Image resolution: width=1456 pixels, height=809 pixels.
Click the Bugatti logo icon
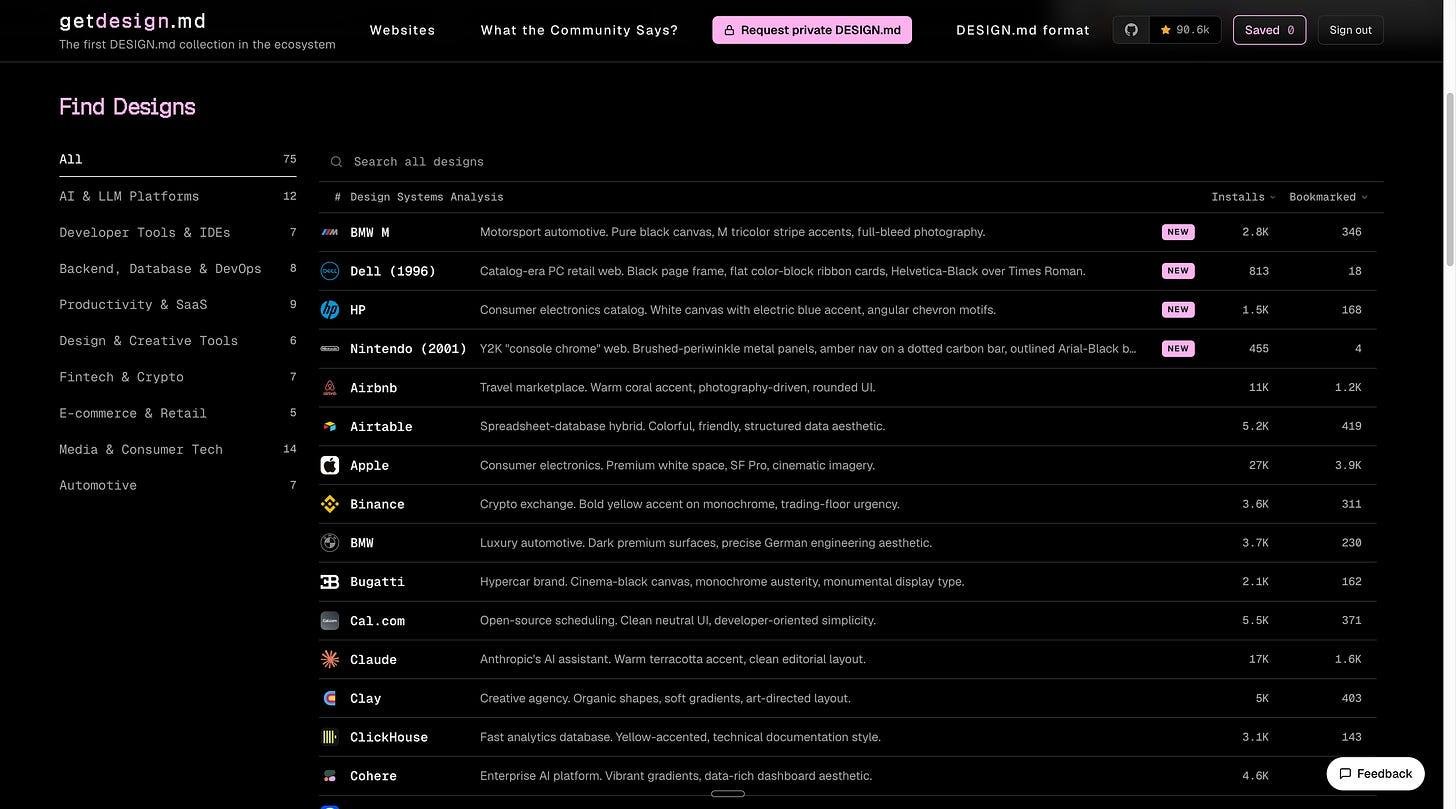tap(329, 582)
